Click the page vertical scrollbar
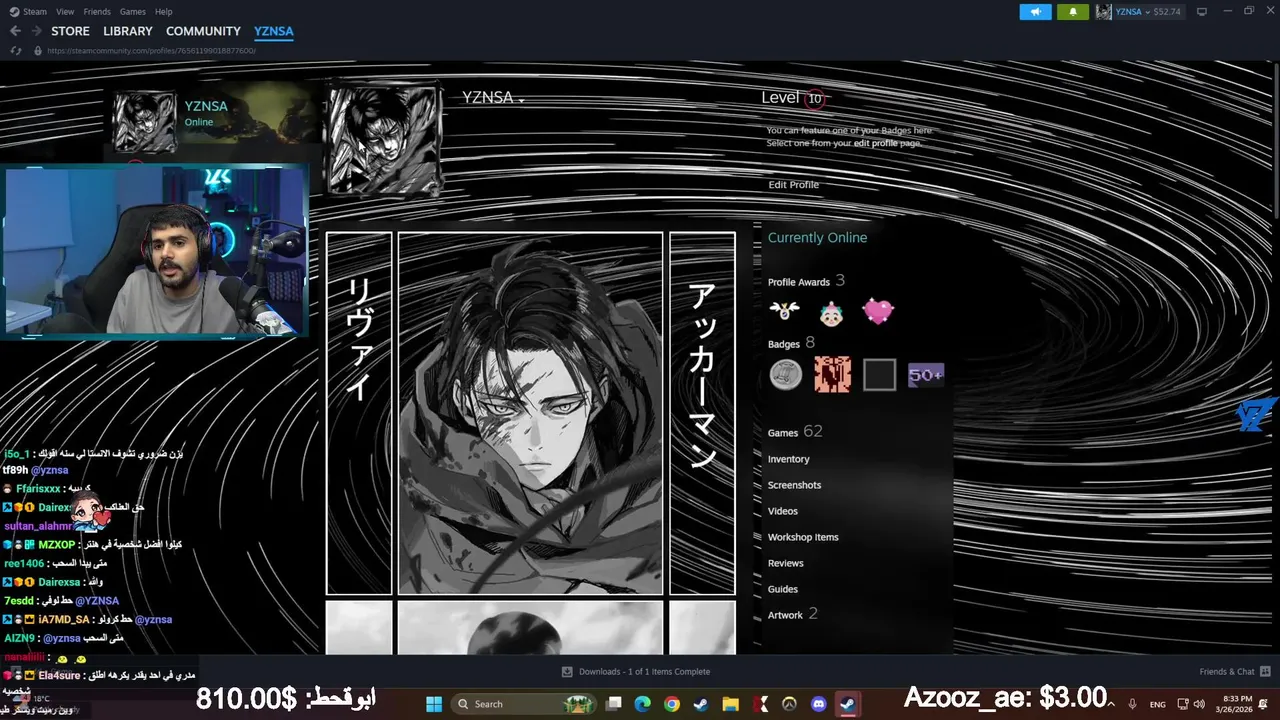 coord(1275,140)
